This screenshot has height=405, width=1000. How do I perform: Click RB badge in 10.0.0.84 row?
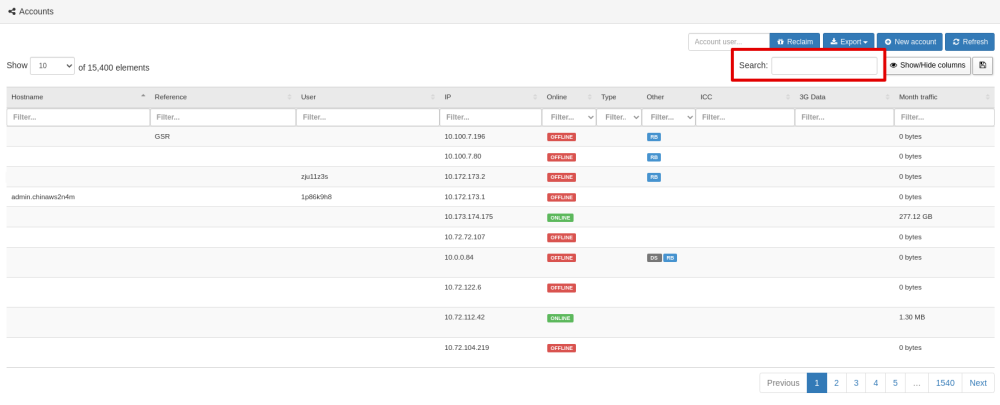[670, 258]
